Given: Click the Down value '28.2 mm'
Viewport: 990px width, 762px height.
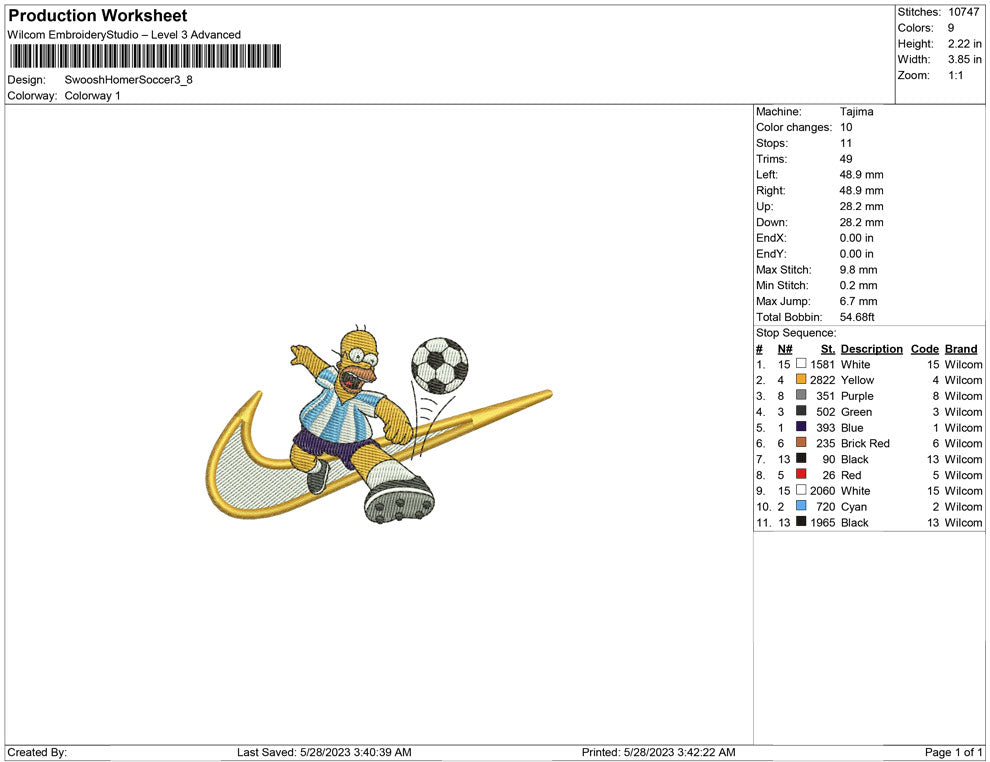Looking at the screenshot, I should click(862, 222).
